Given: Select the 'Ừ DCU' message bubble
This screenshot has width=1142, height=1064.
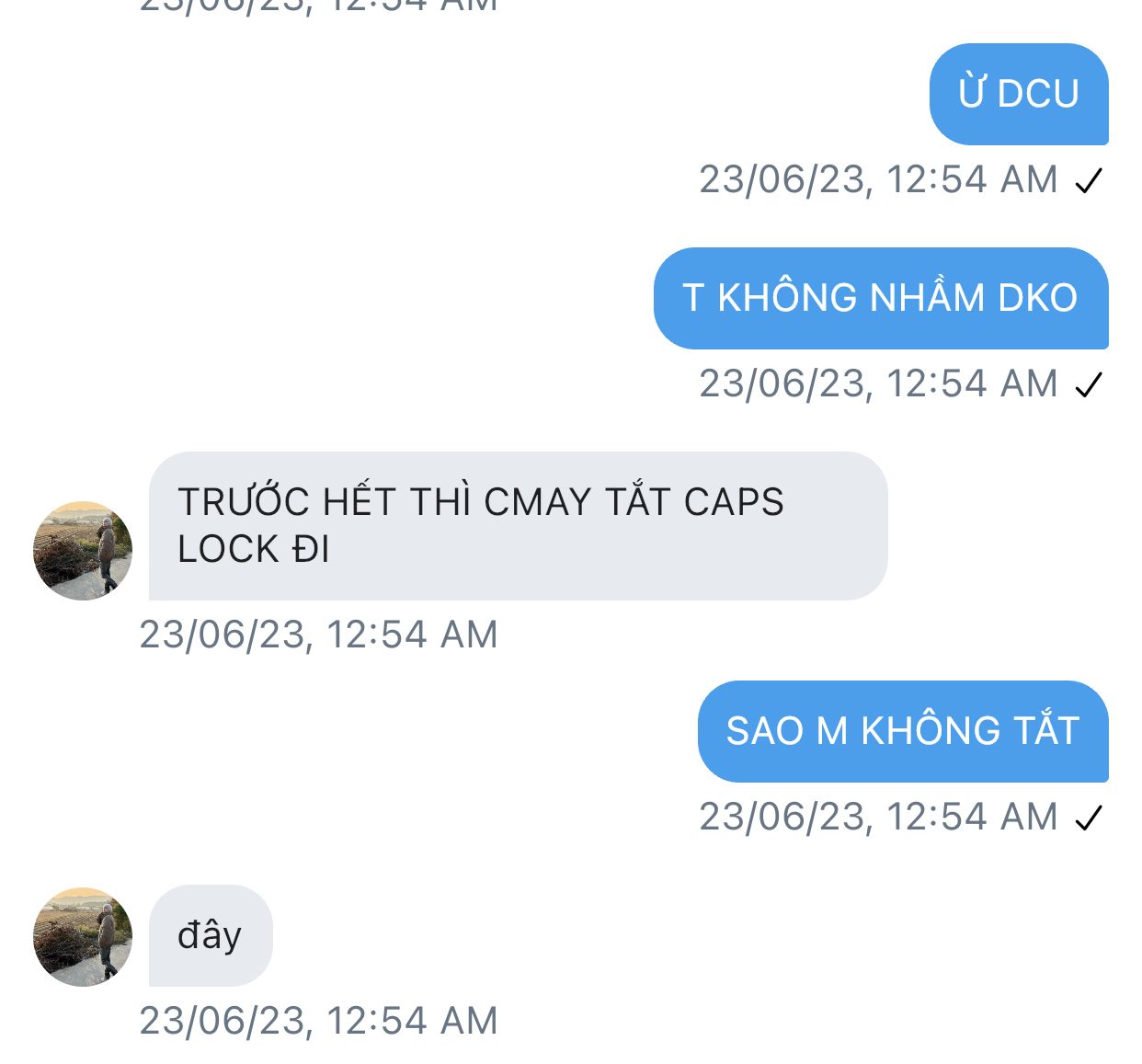Looking at the screenshot, I should 1019,94.
